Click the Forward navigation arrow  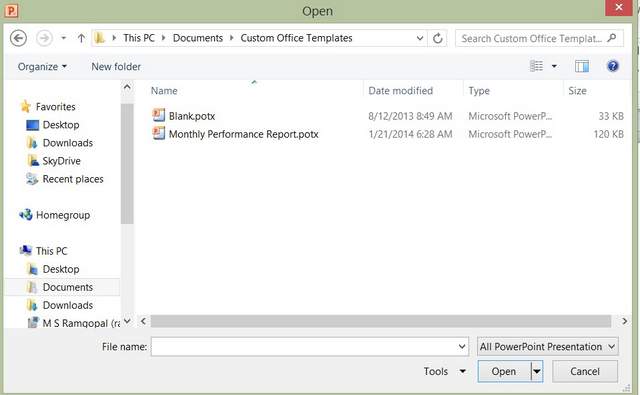tap(44, 38)
